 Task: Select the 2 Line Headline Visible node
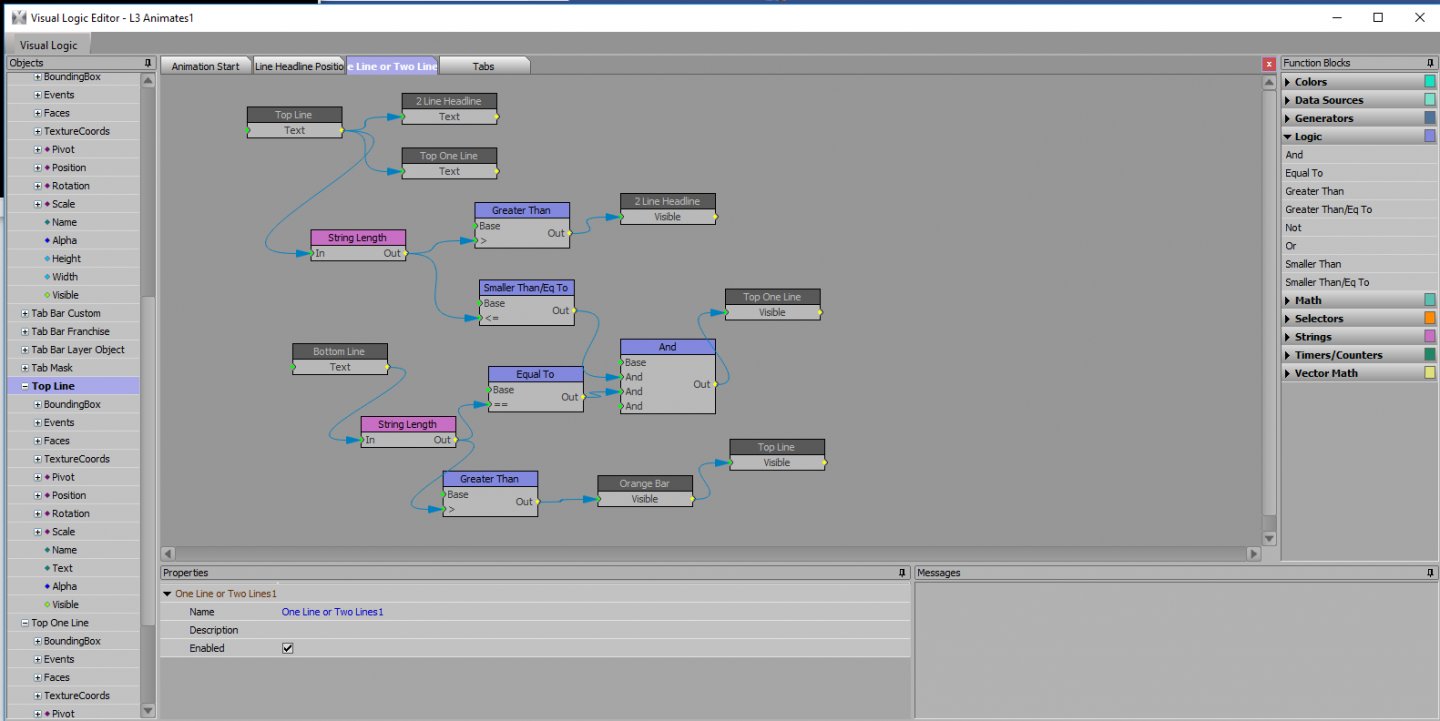(x=668, y=209)
